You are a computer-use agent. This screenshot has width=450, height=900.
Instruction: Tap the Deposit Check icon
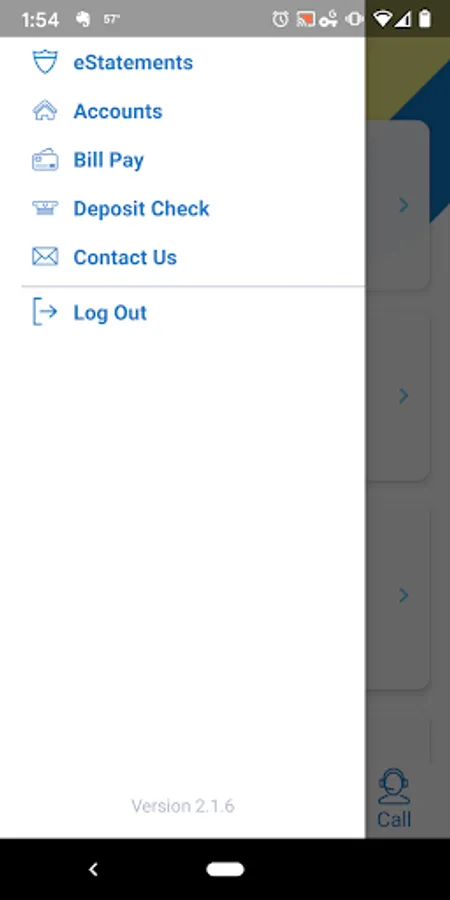[45, 208]
